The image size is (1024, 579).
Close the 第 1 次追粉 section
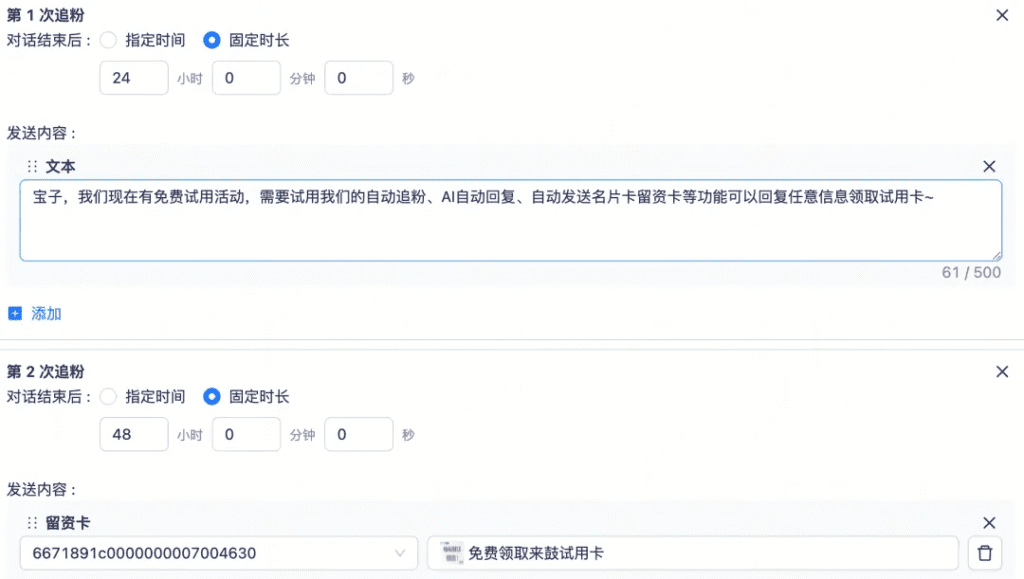click(x=1002, y=15)
